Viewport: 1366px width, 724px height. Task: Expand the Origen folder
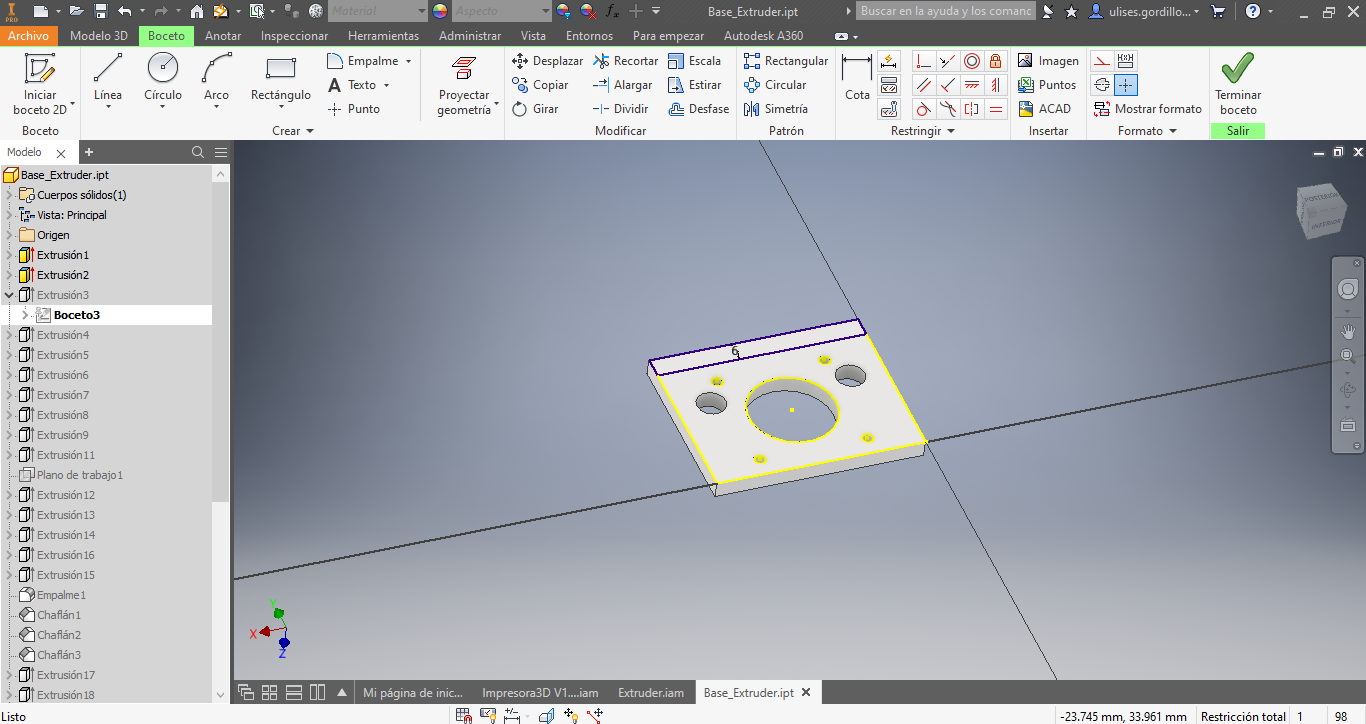[10, 235]
